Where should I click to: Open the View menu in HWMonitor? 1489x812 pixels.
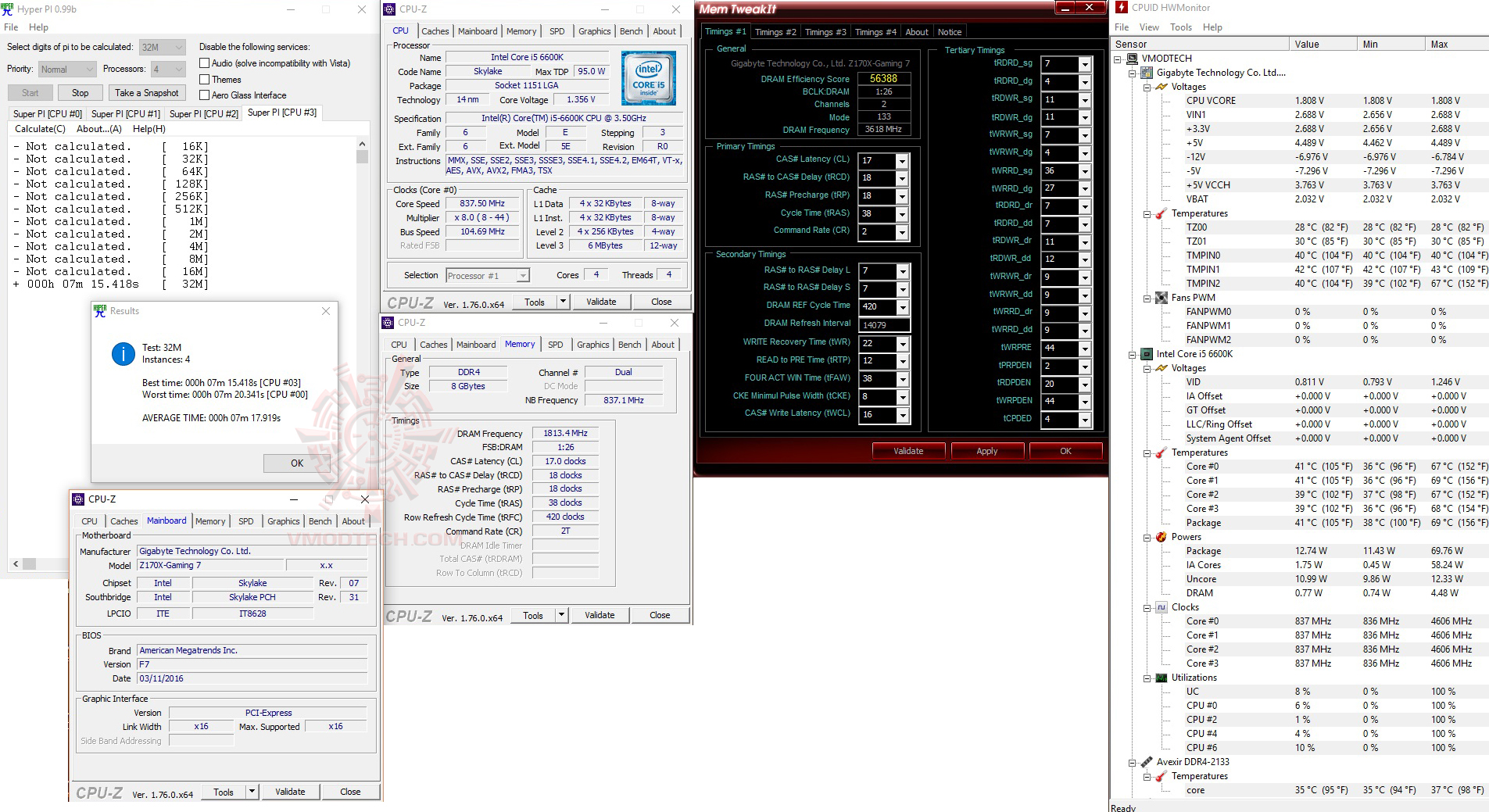point(1149,27)
